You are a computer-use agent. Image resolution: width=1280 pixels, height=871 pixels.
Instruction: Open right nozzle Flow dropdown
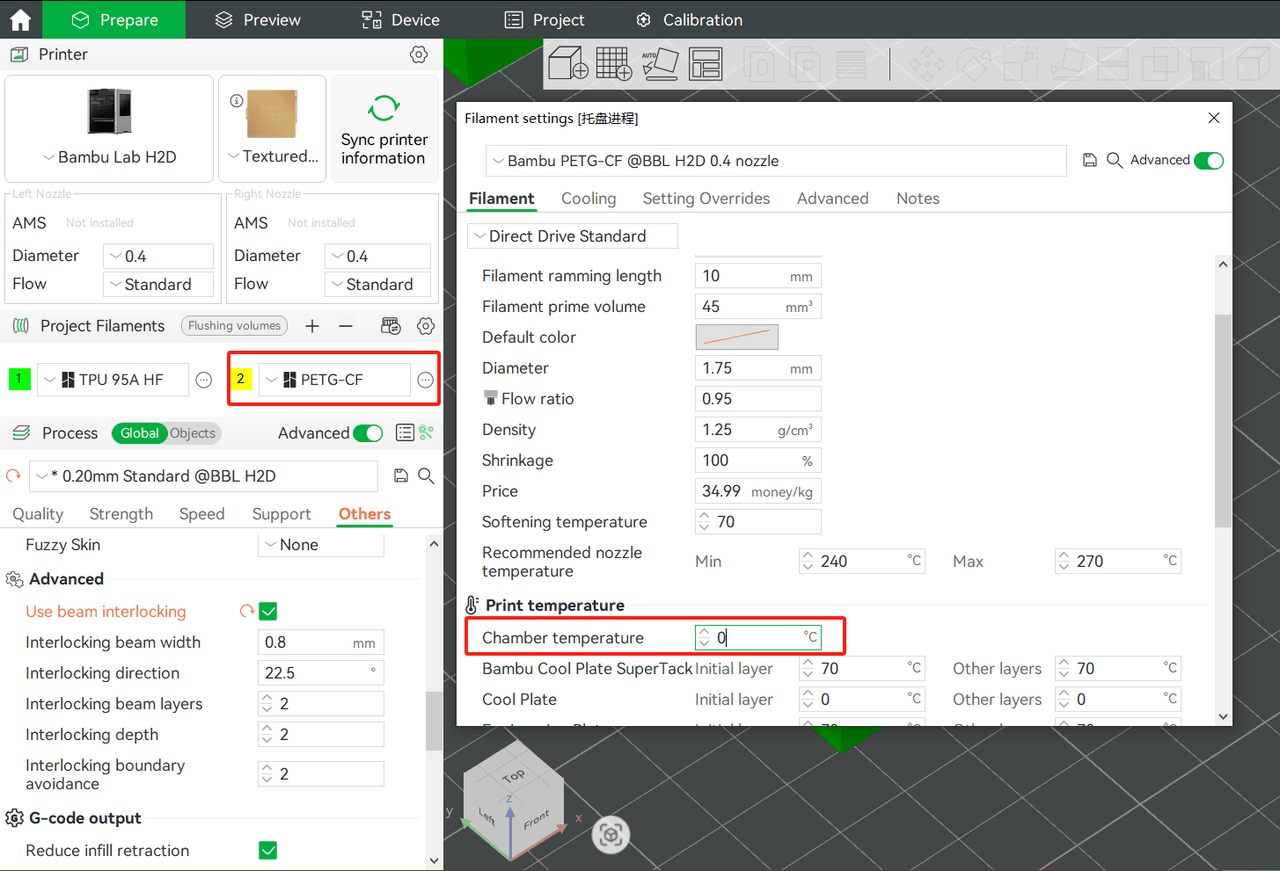[x=380, y=284]
